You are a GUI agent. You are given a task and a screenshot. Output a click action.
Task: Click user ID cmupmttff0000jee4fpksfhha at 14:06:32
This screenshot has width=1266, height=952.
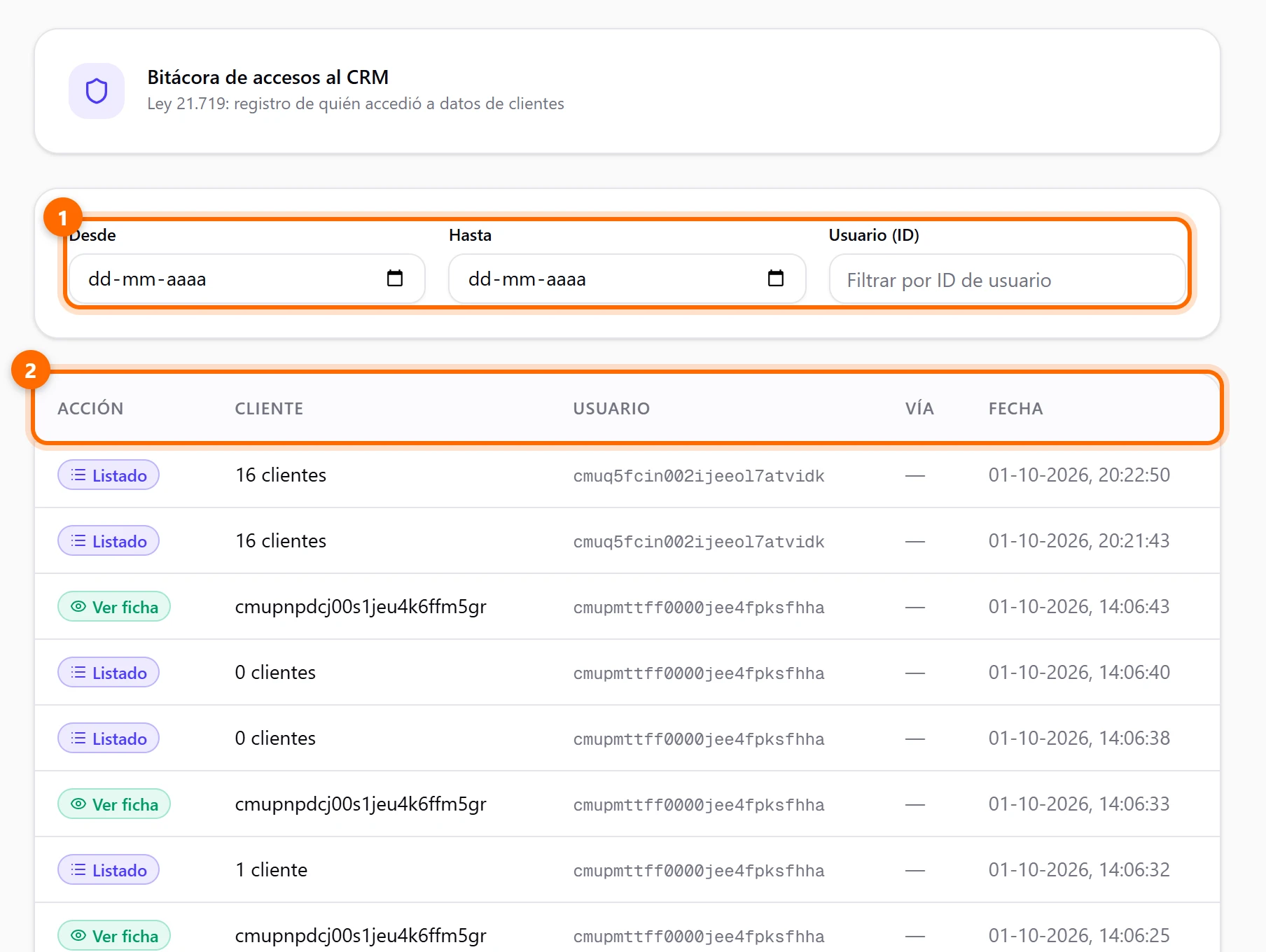click(699, 871)
